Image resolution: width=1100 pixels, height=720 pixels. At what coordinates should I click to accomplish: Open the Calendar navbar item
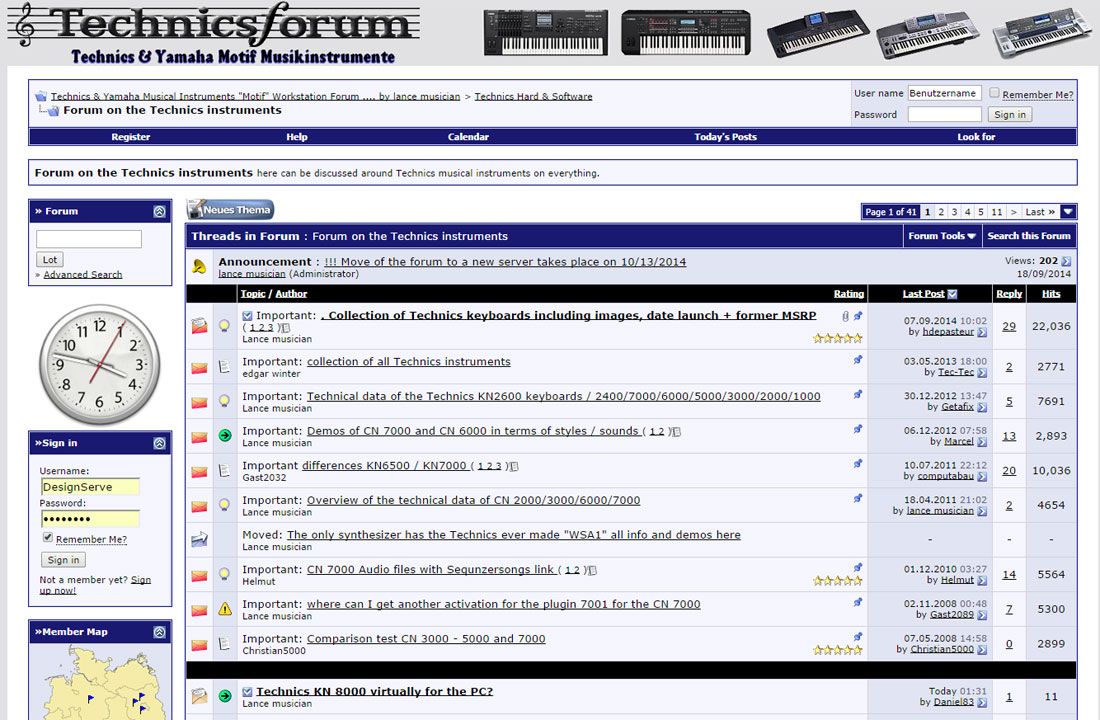point(468,137)
